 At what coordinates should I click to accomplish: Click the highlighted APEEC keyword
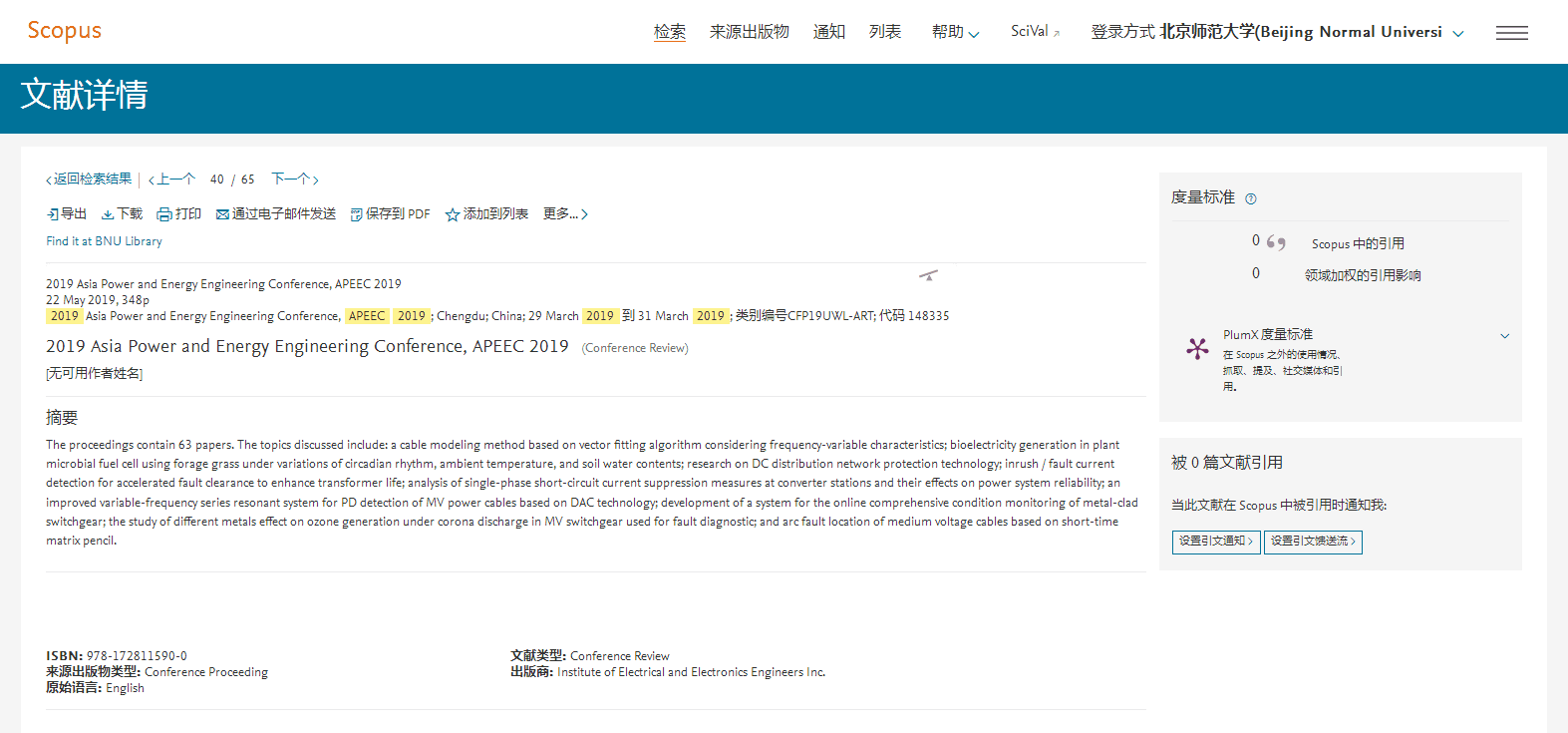point(367,316)
